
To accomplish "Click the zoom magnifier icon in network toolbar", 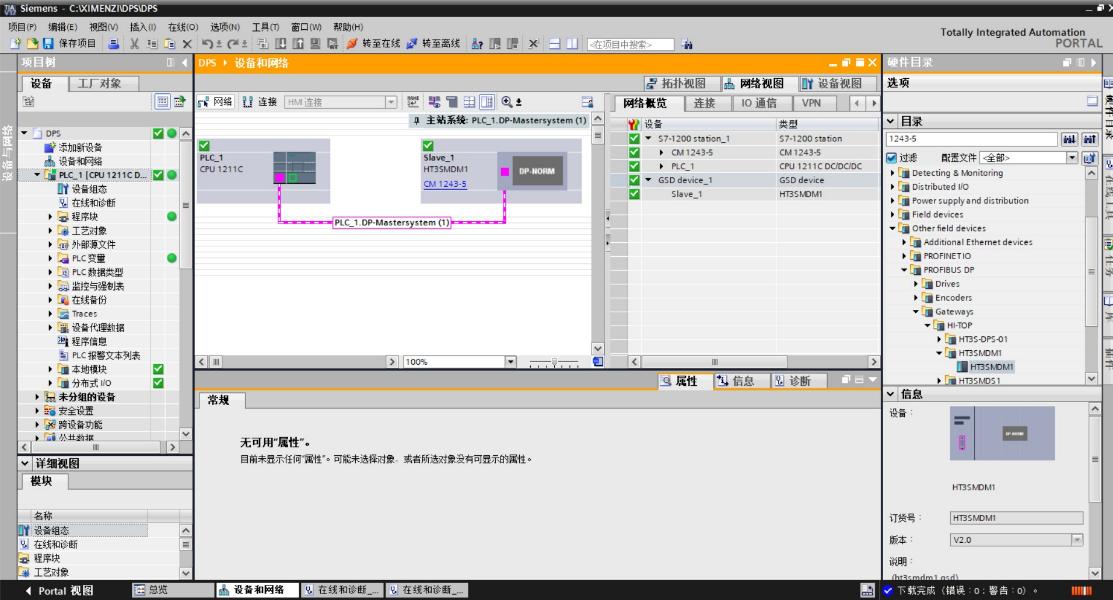I will point(506,101).
